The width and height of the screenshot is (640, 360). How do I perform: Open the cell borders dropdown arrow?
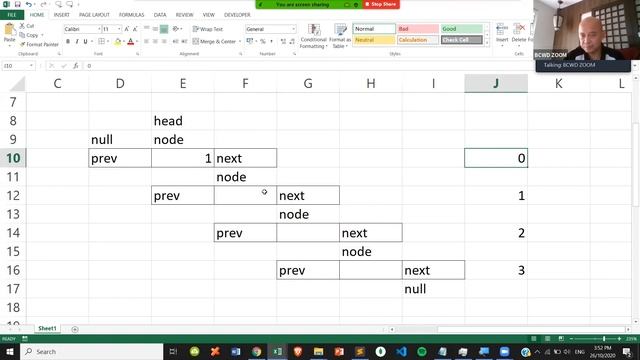[x=108, y=41]
